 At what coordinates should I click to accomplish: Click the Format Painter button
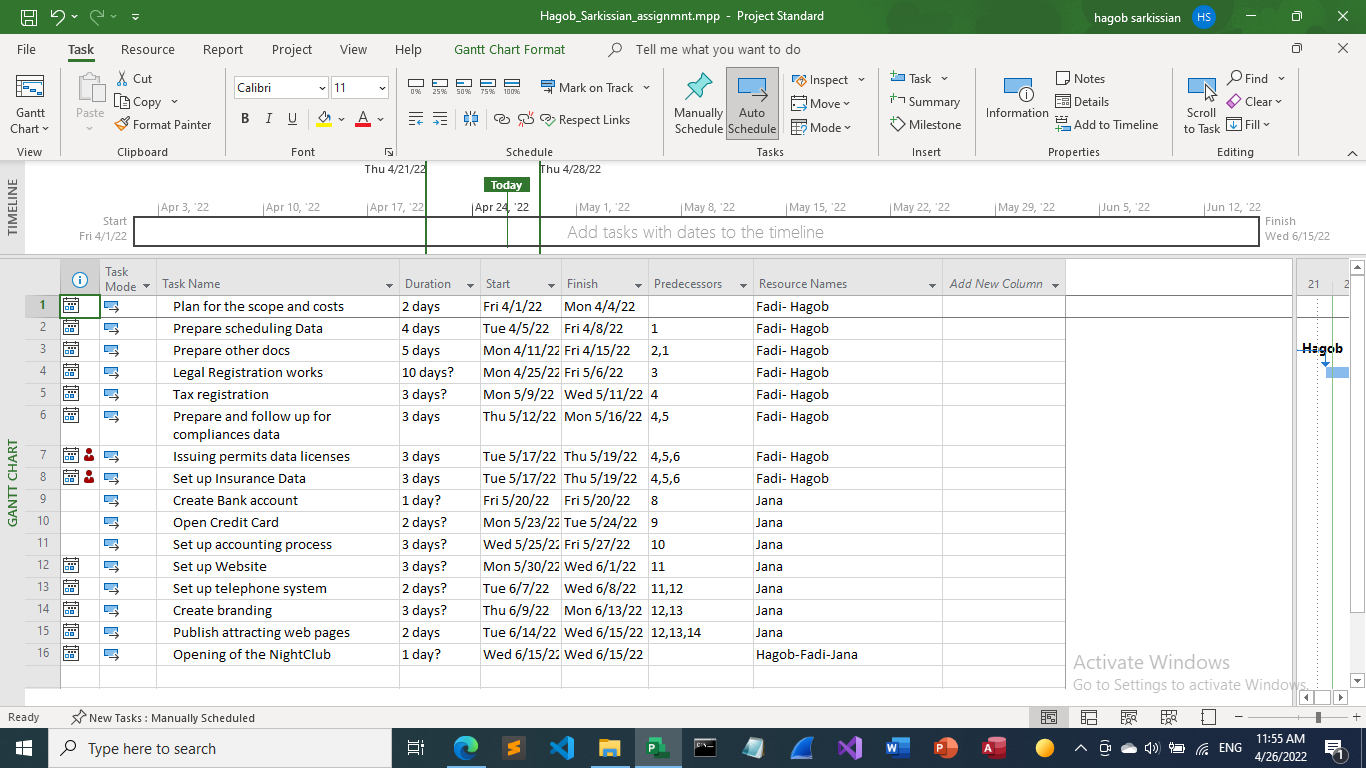point(163,125)
